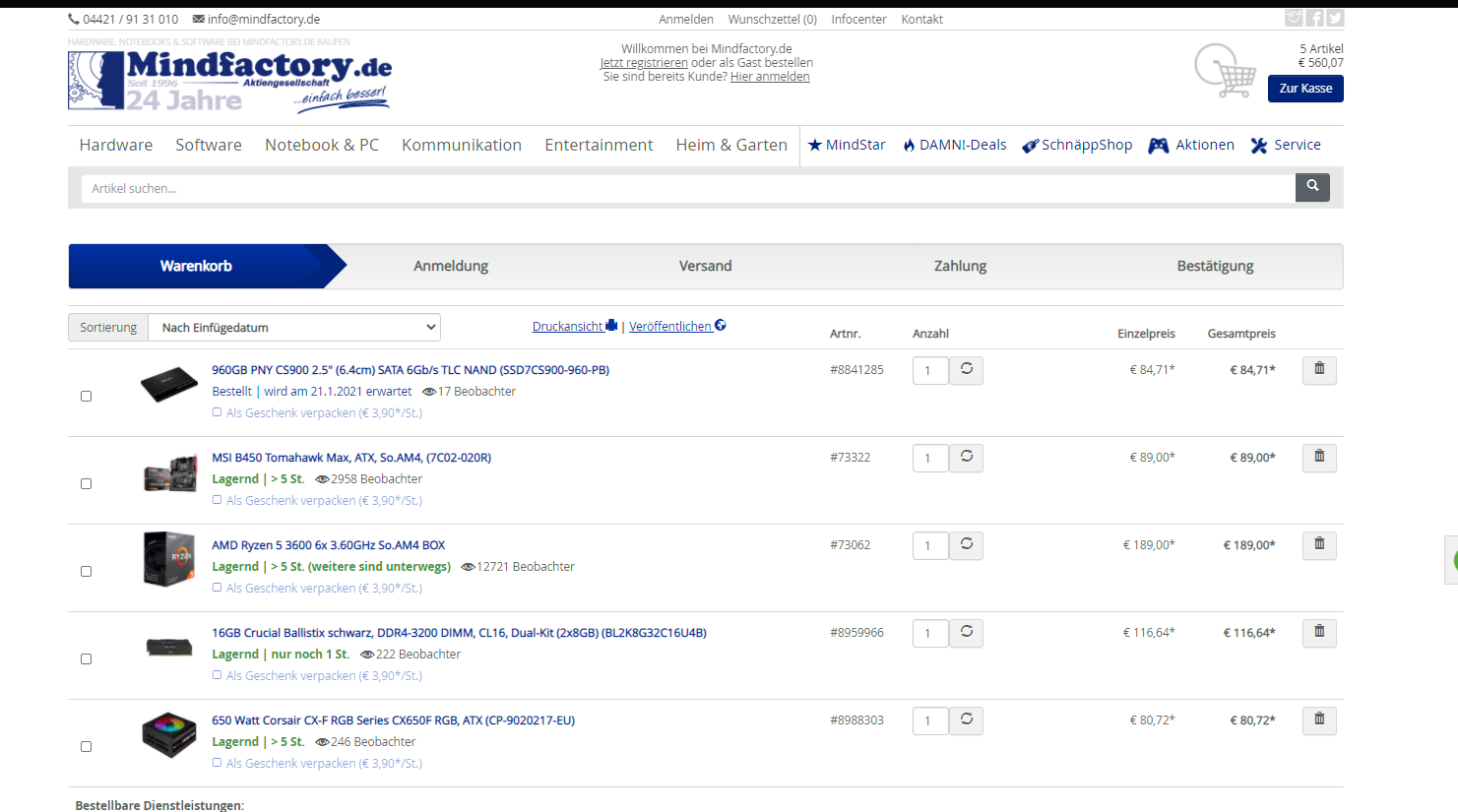Refresh quantity for AMD Ryzen 5 3600

[967, 545]
